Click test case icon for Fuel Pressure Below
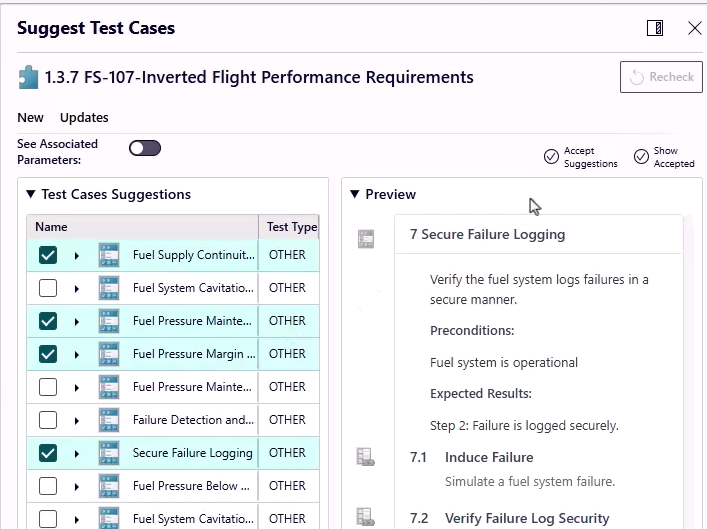Screen dimensions: 707x529 pos(109,486)
